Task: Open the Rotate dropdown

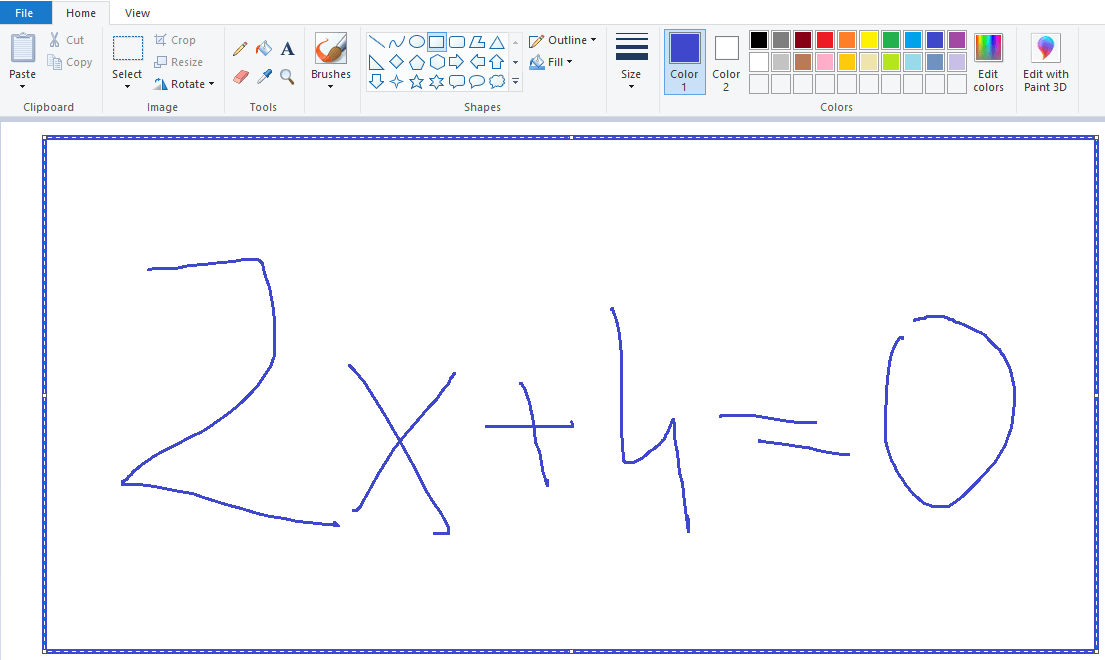Action: 185,84
